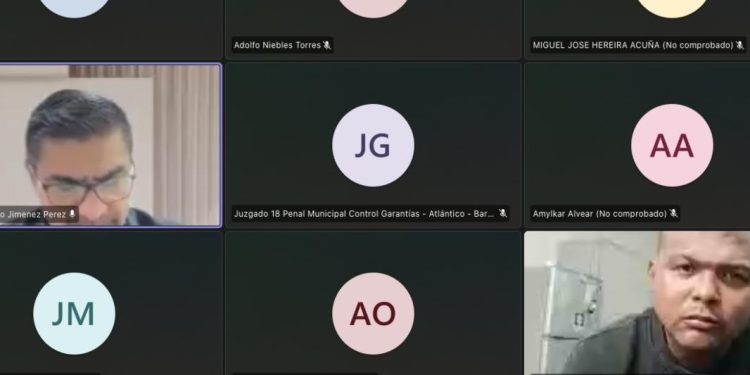Click the Jimenez Perez name label

point(33,215)
